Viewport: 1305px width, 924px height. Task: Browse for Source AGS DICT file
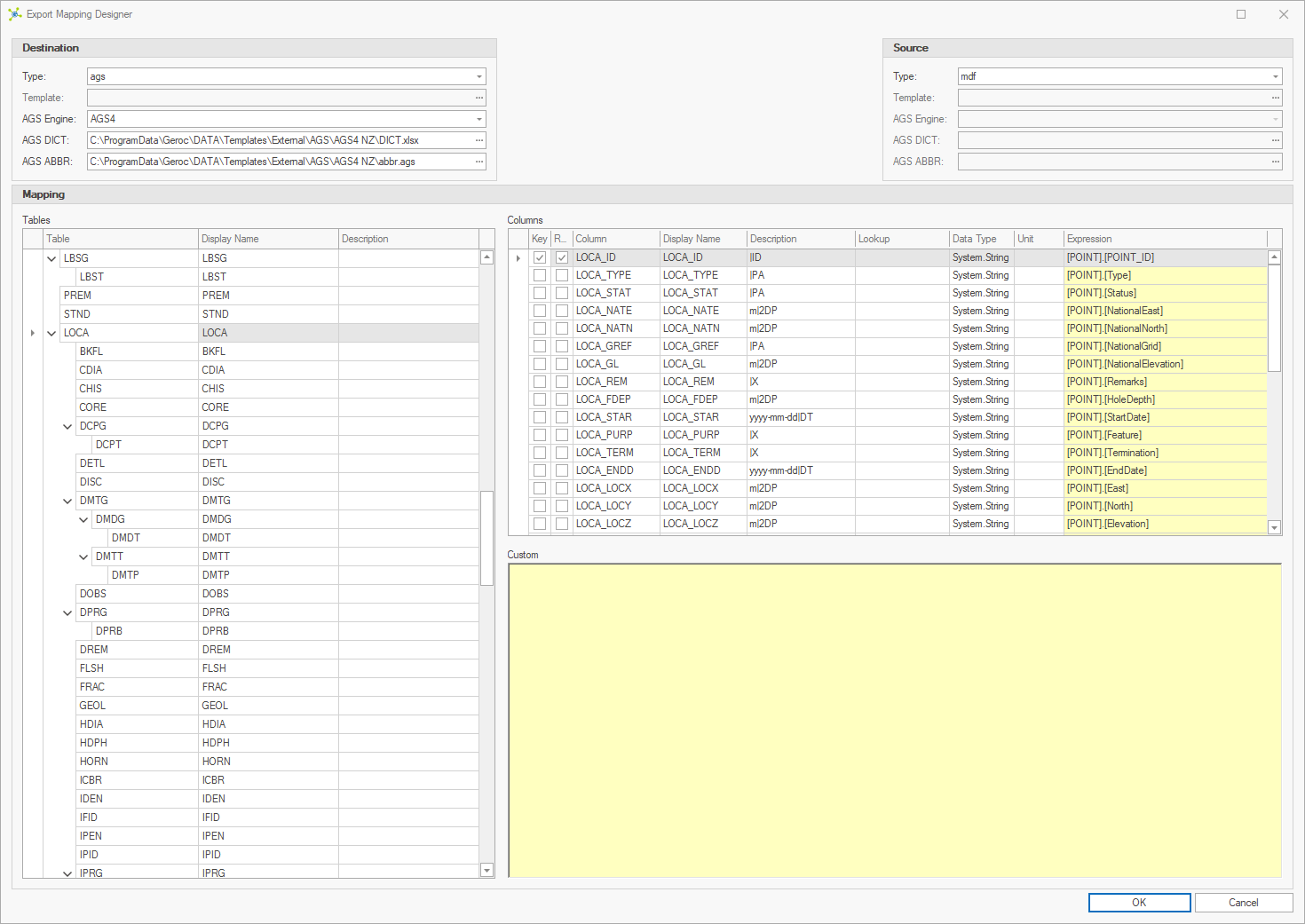point(1276,140)
